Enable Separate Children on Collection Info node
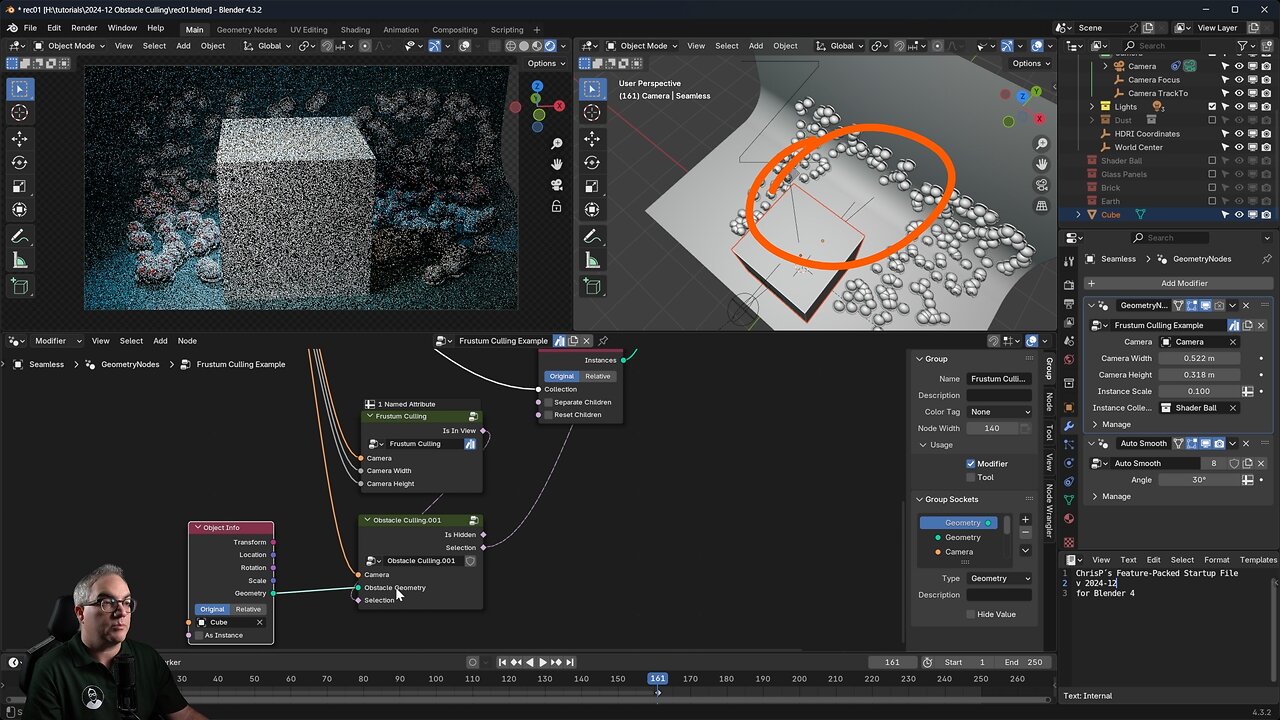The height and width of the screenshot is (720, 1280). click(x=548, y=402)
